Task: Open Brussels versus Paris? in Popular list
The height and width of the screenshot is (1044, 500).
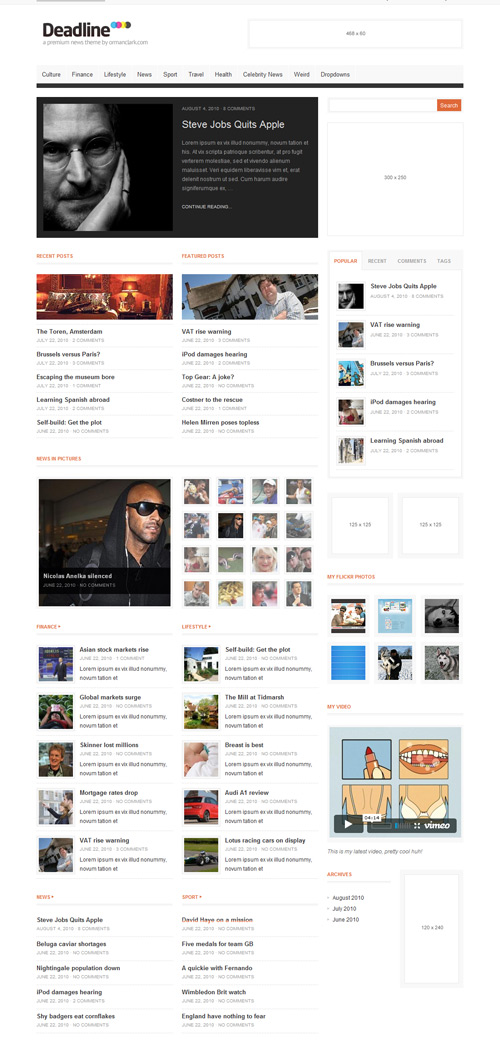Action: tap(402, 364)
